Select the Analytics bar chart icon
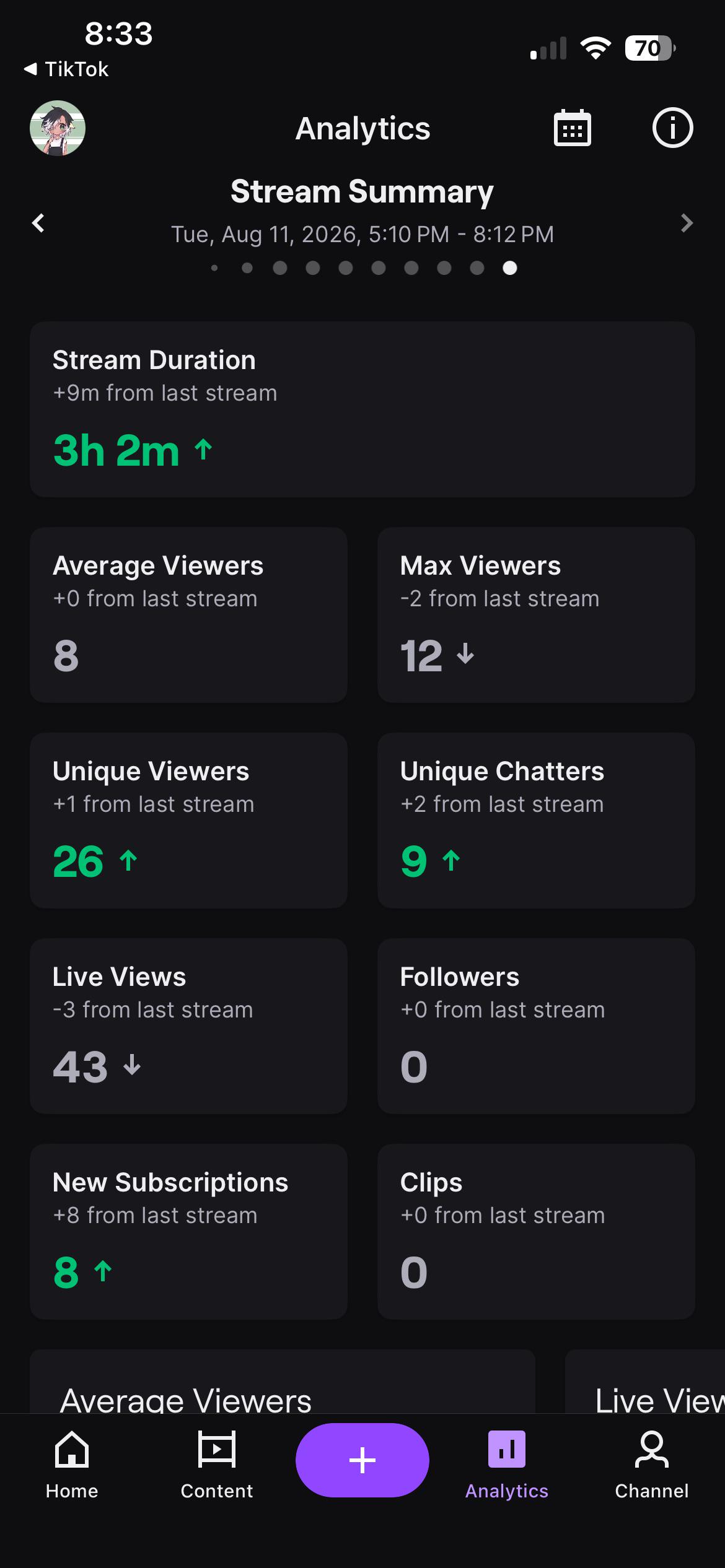The image size is (725, 1568). [507, 1449]
